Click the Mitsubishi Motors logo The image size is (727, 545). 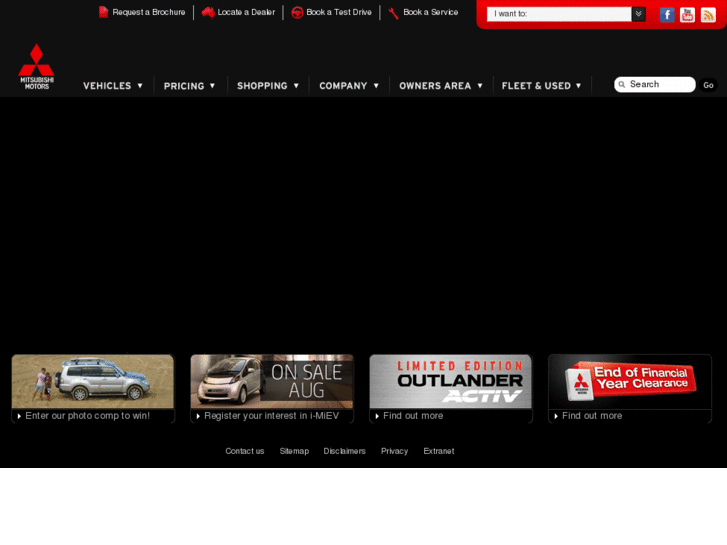pos(37,66)
